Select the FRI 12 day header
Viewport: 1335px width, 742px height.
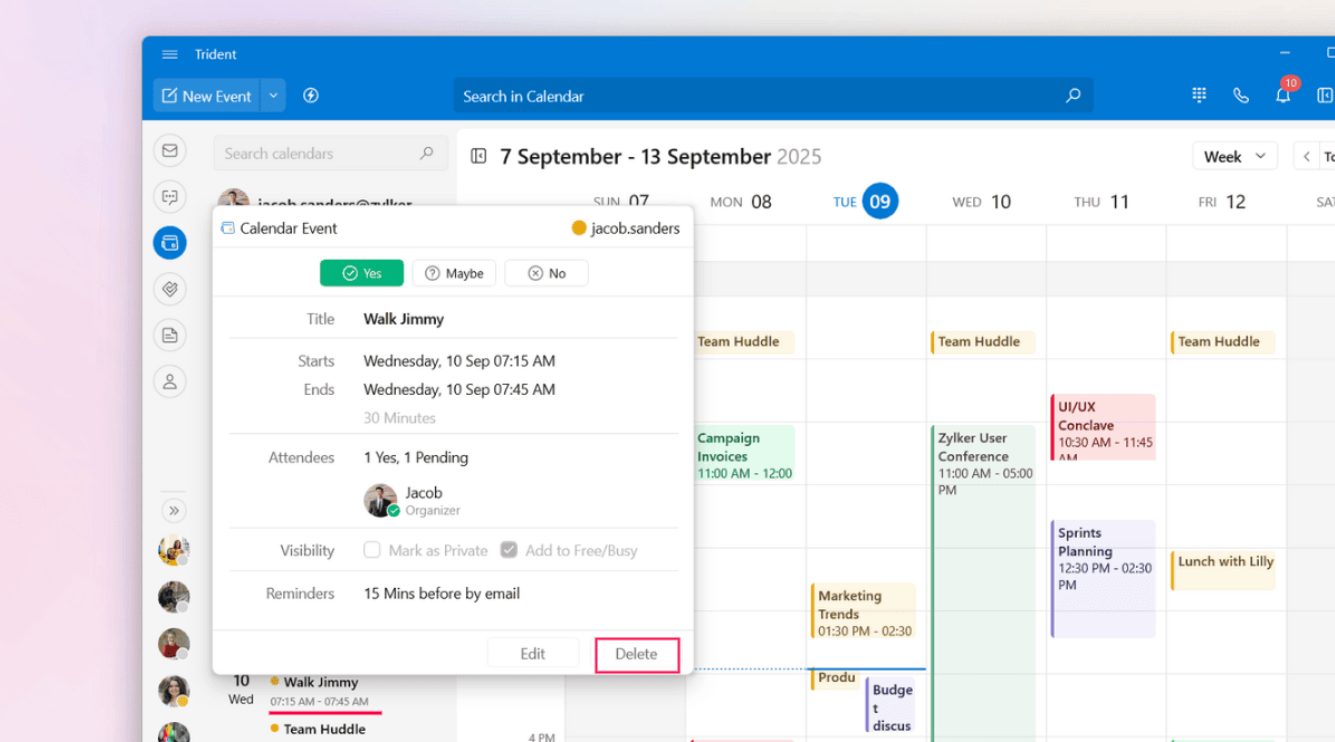[1222, 202]
